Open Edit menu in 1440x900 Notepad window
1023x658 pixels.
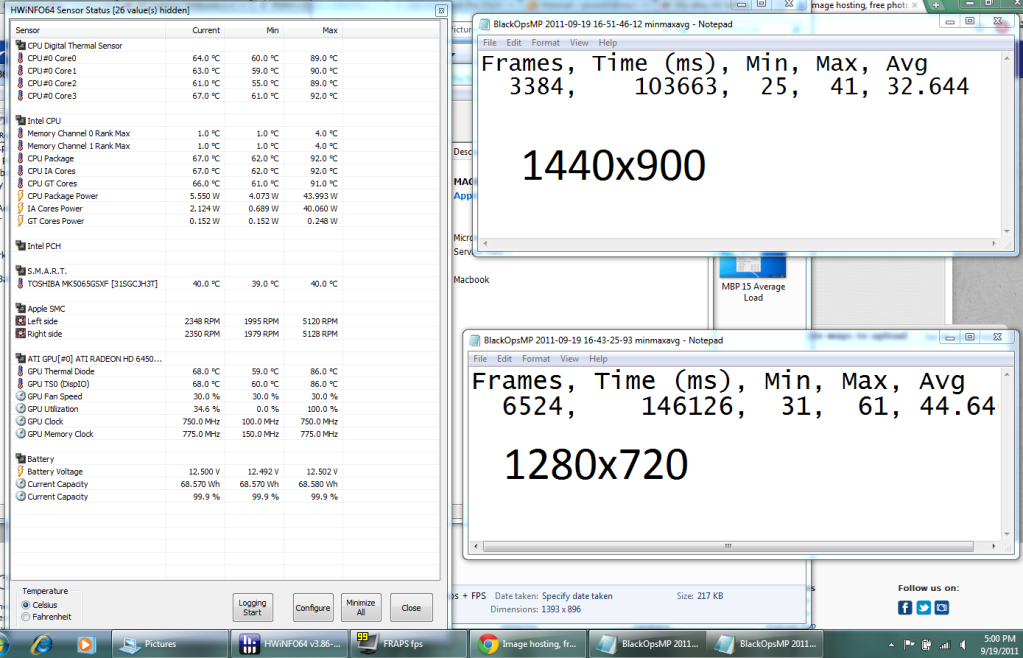(514, 42)
